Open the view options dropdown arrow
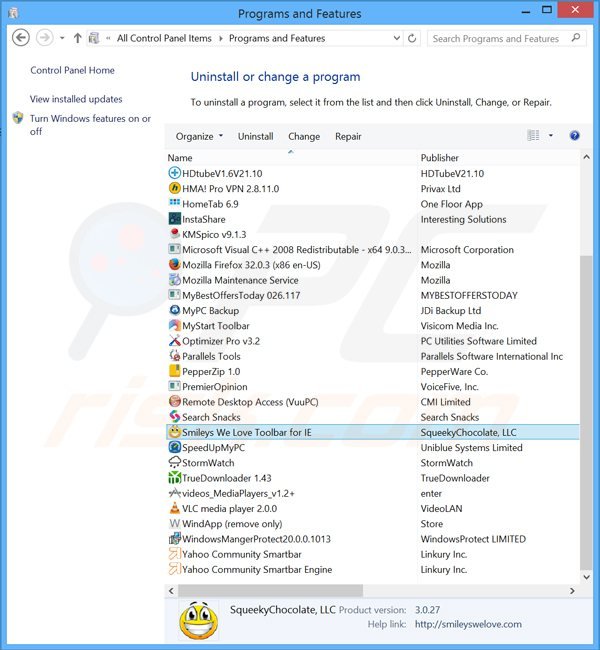600x650 pixels. click(551, 136)
